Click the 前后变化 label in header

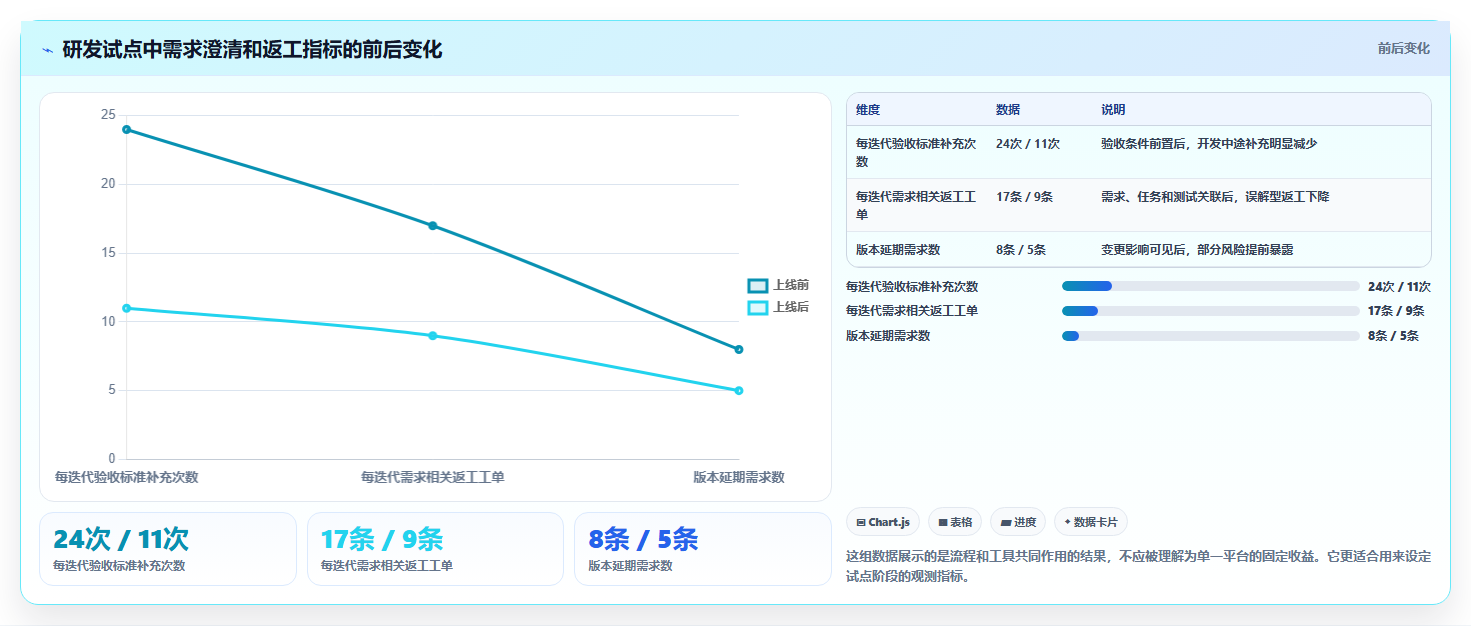[x=1403, y=48]
